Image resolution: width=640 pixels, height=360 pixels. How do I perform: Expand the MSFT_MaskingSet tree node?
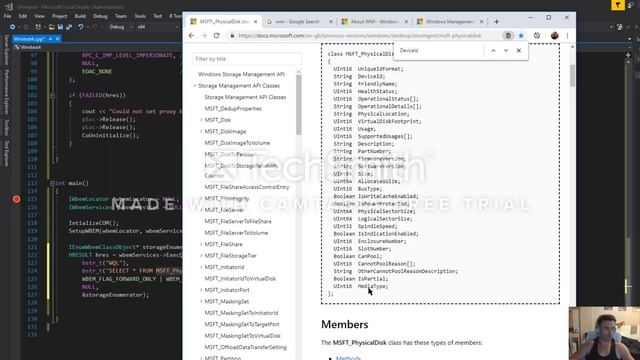coord(201,301)
